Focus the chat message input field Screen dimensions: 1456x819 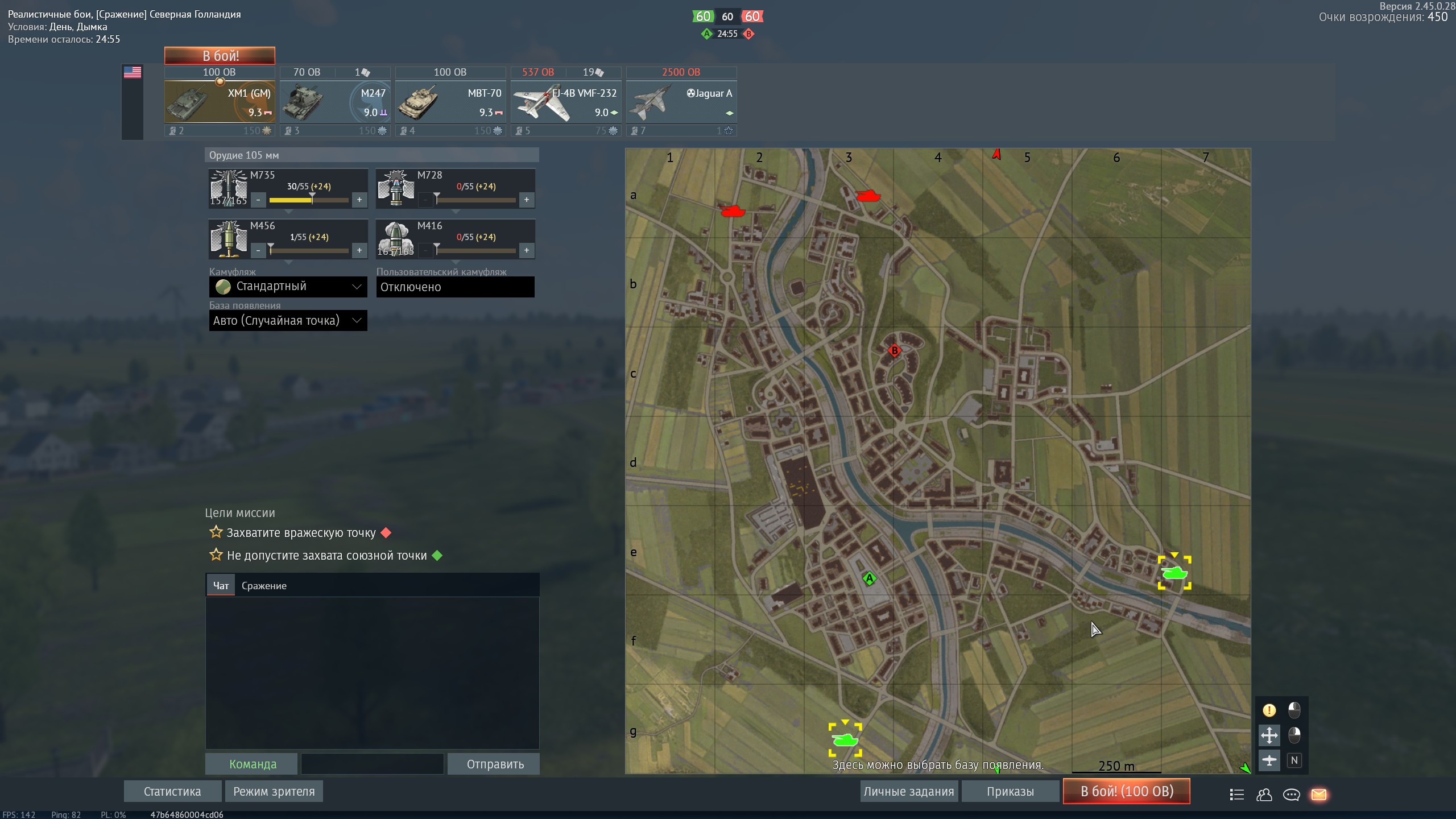(x=373, y=764)
